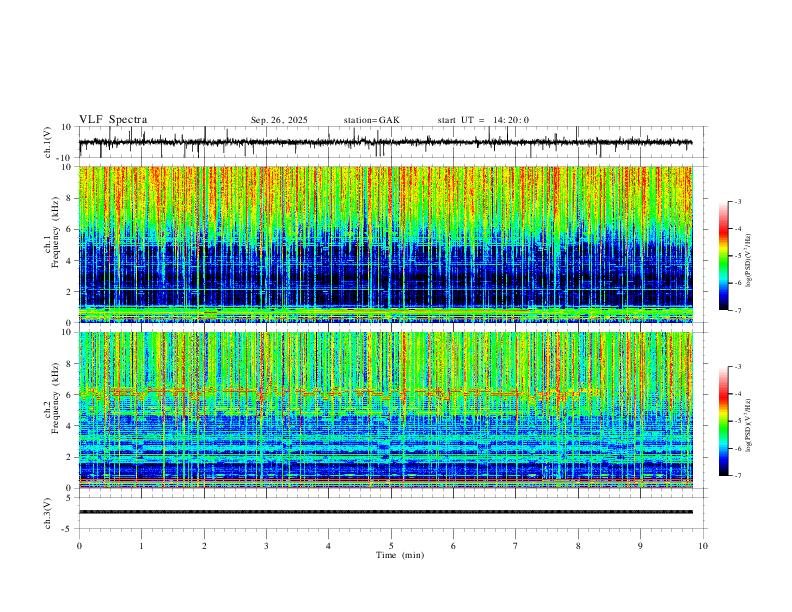Image resolution: width=792 pixels, height=612 pixels.
Task: Click the "-3" tick on ch.2 color bar
Action: click(x=737, y=367)
